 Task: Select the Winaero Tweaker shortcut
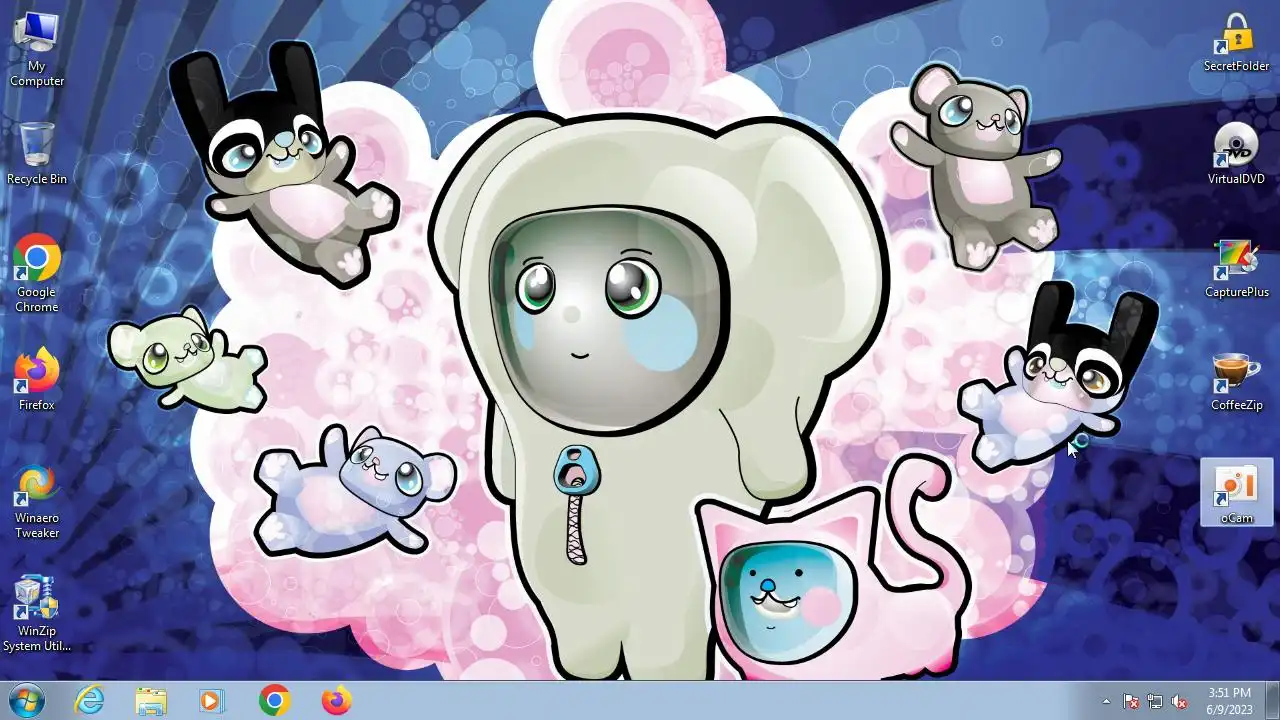tap(37, 501)
